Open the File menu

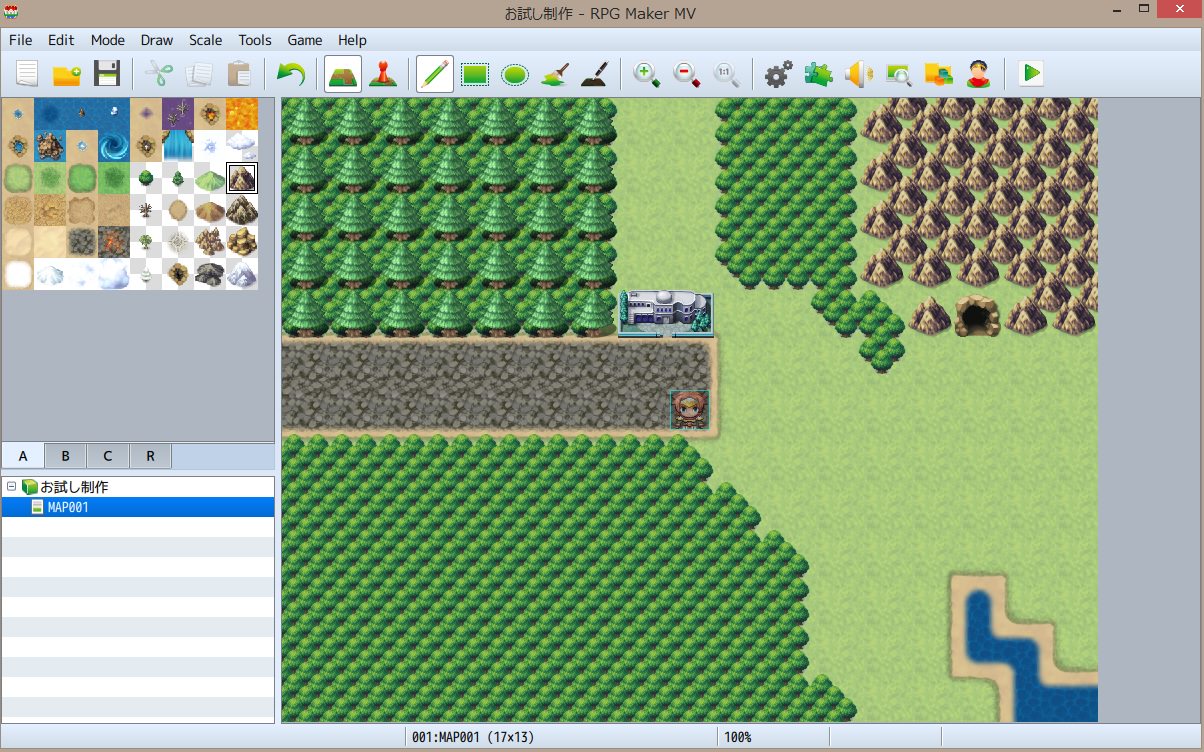pyautogui.click(x=21, y=40)
